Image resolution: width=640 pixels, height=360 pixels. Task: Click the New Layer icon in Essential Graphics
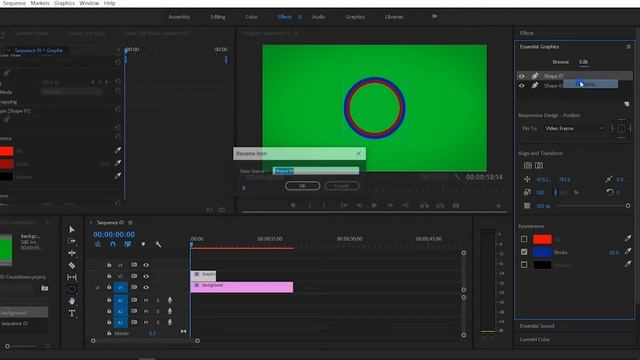pos(627,104)
